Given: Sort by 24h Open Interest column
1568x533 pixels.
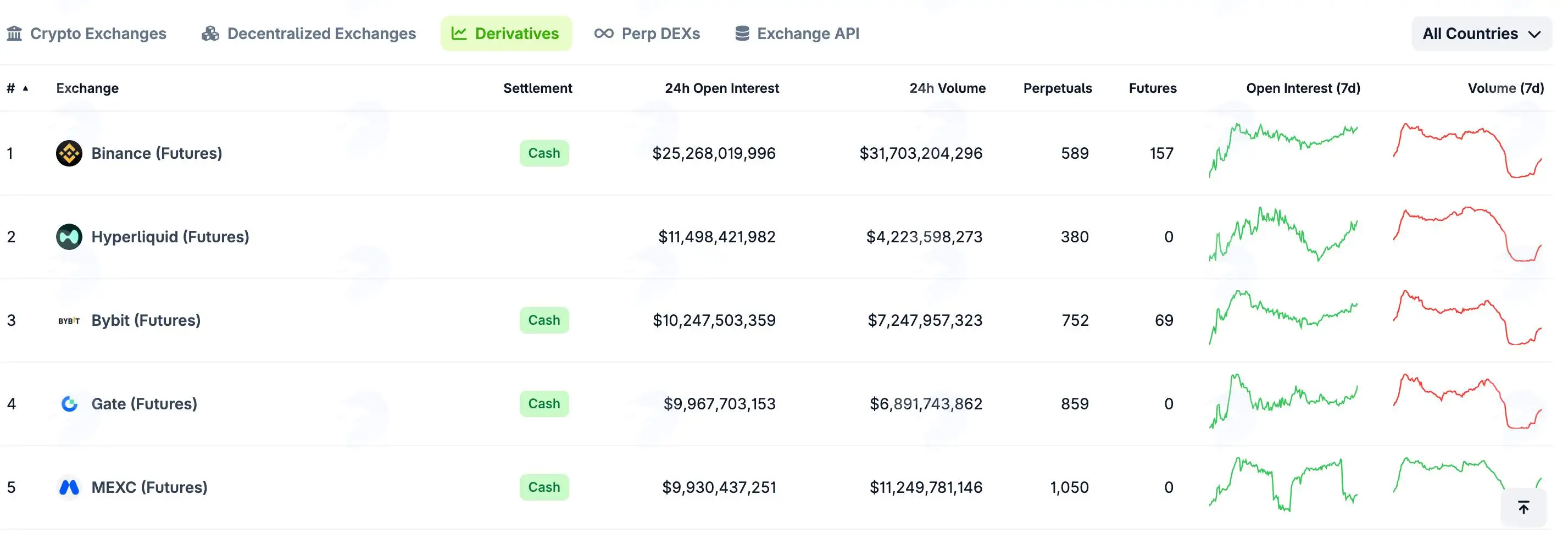Looking at the screenshot, I should [721, 88].
